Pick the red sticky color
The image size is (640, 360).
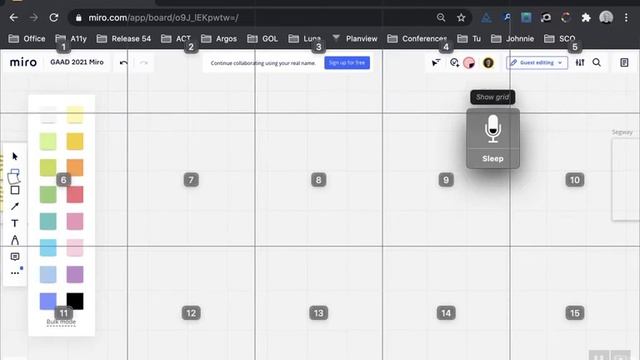(x=75, y=195)
